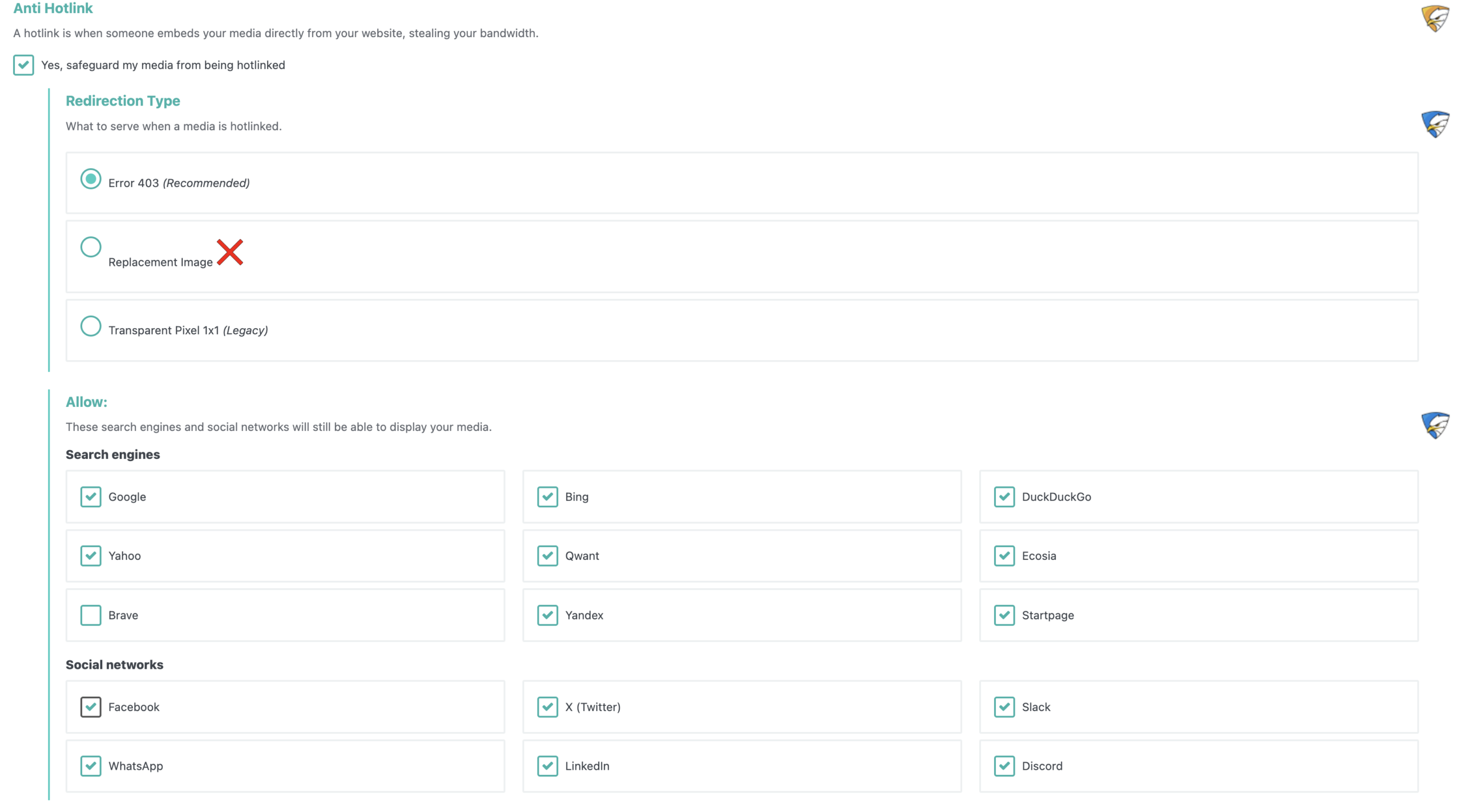Uncheck Ecosia search engine
The height and width of the screenshot is (812, 1461).
coord(1004,556)
